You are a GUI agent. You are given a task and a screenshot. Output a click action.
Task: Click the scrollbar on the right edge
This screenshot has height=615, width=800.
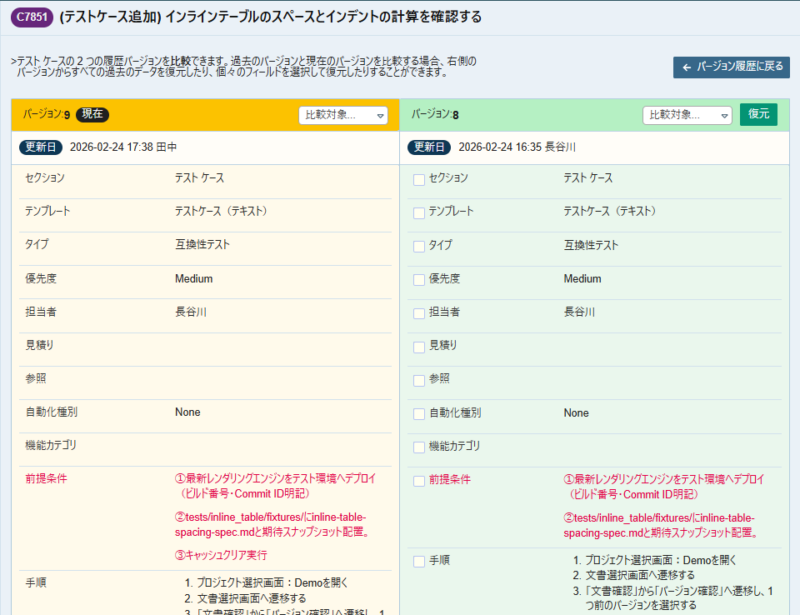[x=795, y=300]
